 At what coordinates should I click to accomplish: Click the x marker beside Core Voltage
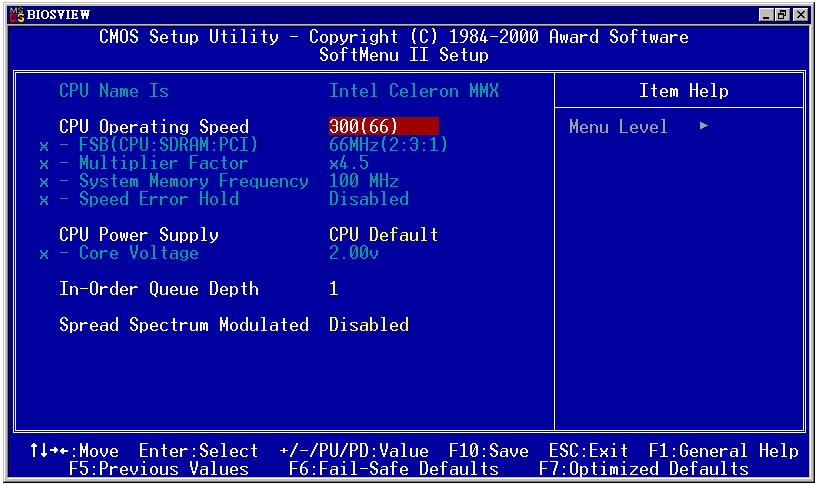(44, 255)
